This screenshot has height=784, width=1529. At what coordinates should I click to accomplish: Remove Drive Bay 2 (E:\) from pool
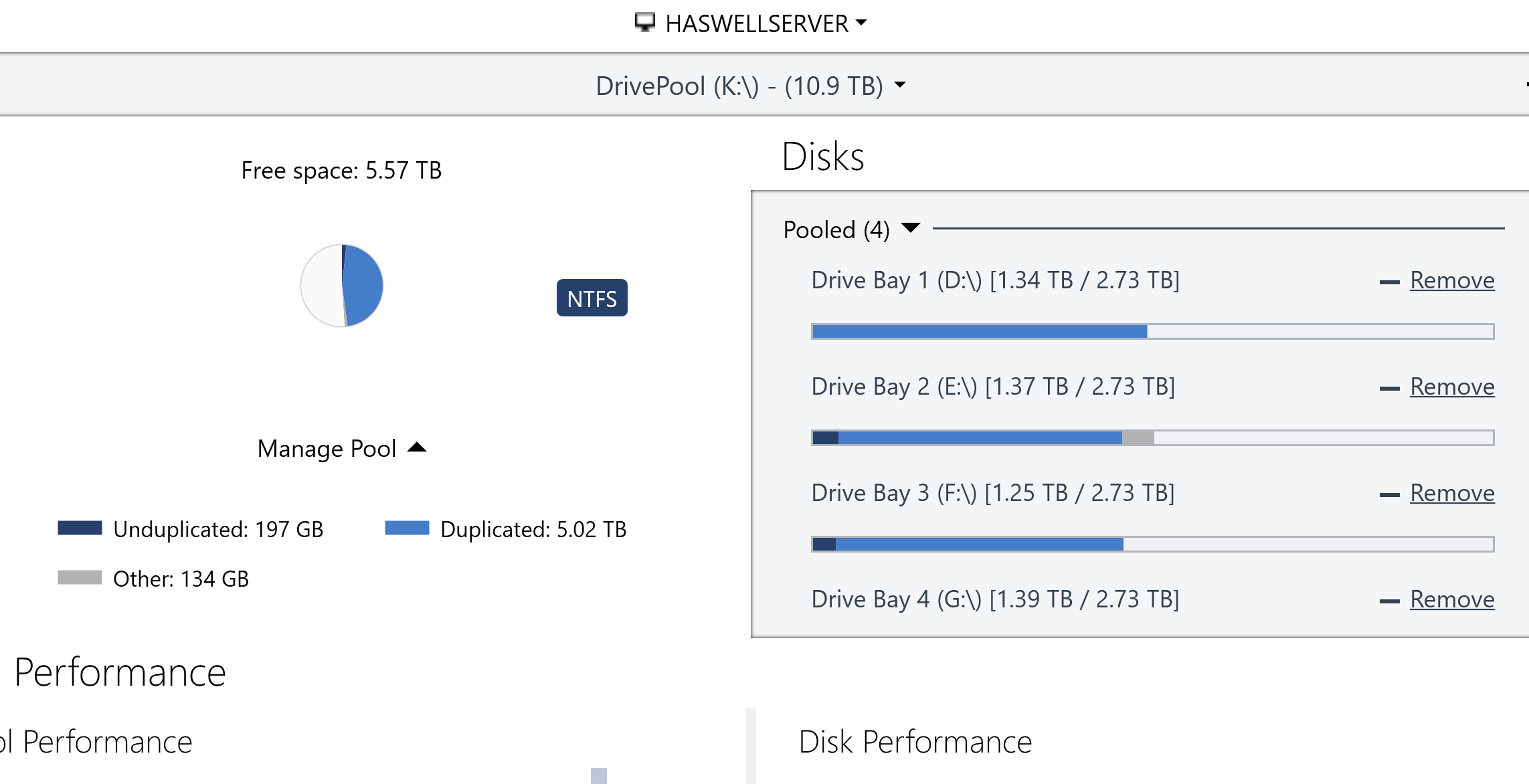coord(1452,387)
